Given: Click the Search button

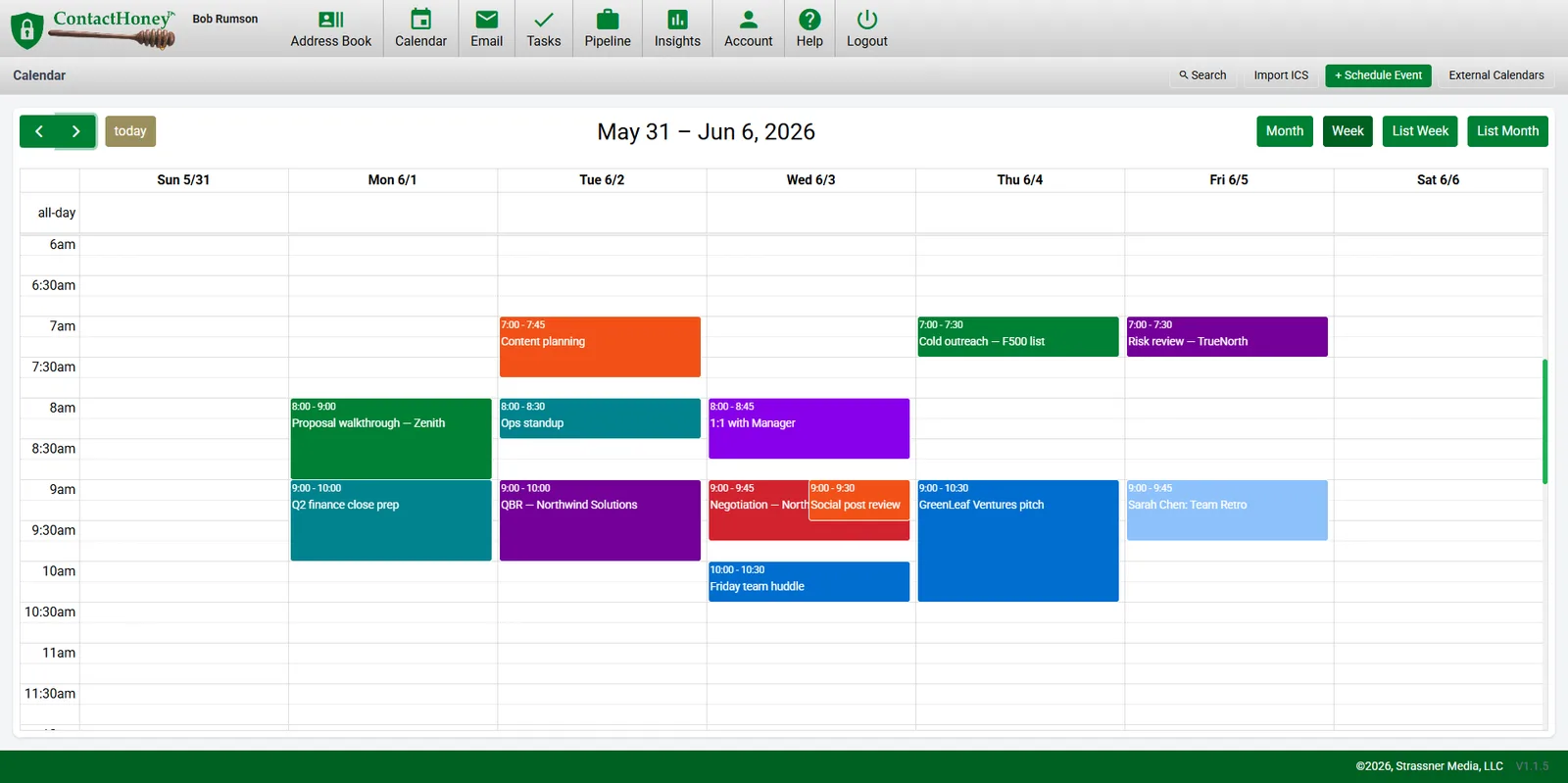Looking at the screenshot, I should click(x=1202, y=75).
